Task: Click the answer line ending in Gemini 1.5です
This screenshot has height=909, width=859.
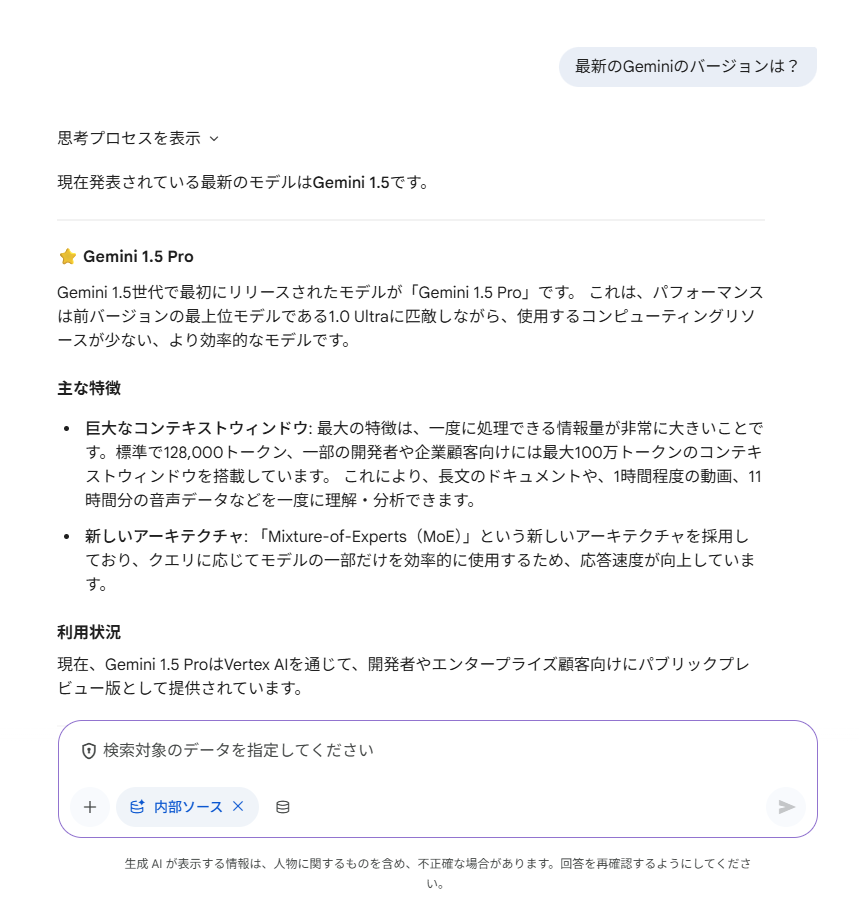Action: [243, 183]
